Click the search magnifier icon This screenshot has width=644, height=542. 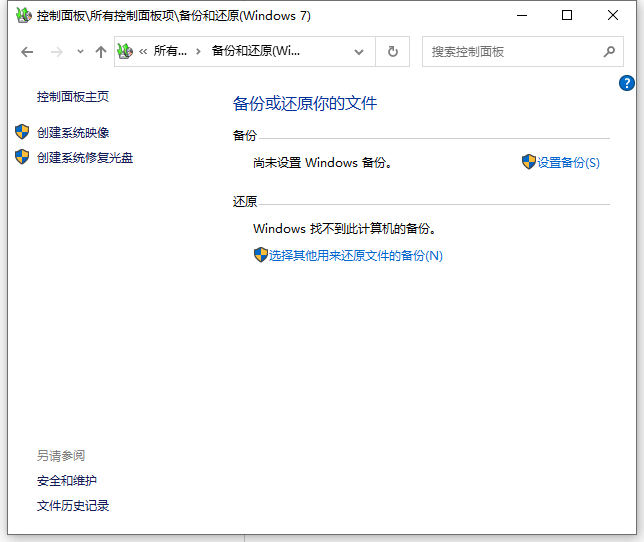point(609,52)
